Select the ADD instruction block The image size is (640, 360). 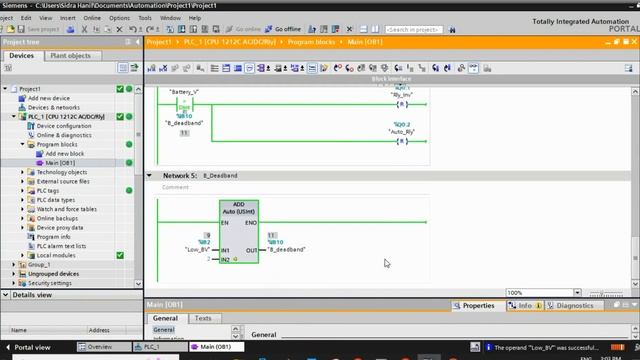click(x=239, y=231)
